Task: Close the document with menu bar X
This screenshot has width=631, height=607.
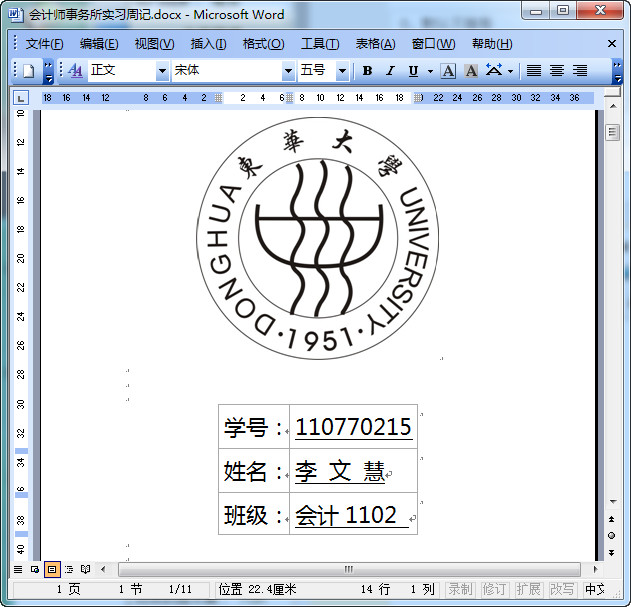Action: pyautogui.click(x=612, y=43)
